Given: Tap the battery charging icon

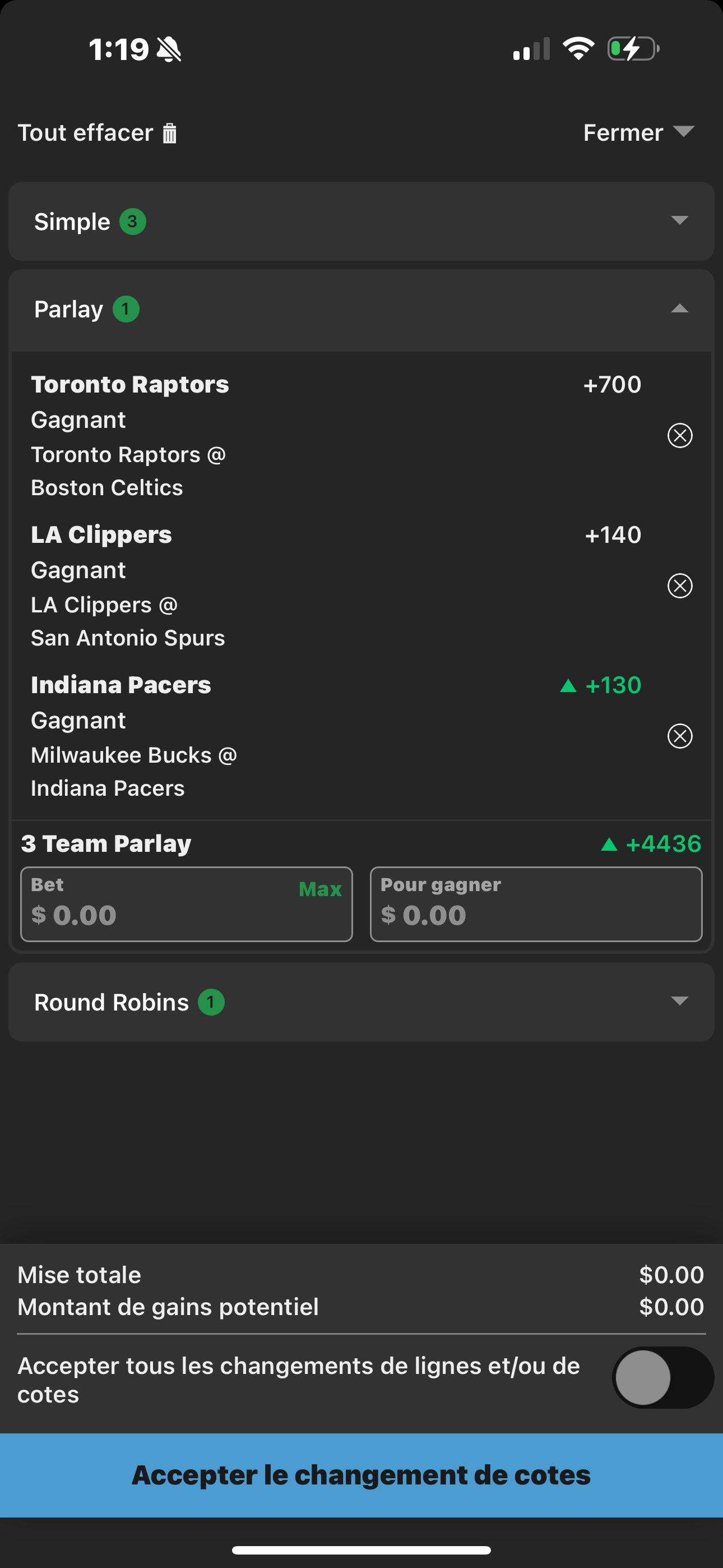Looking at the screenshot, I should (x=633, y=49).
